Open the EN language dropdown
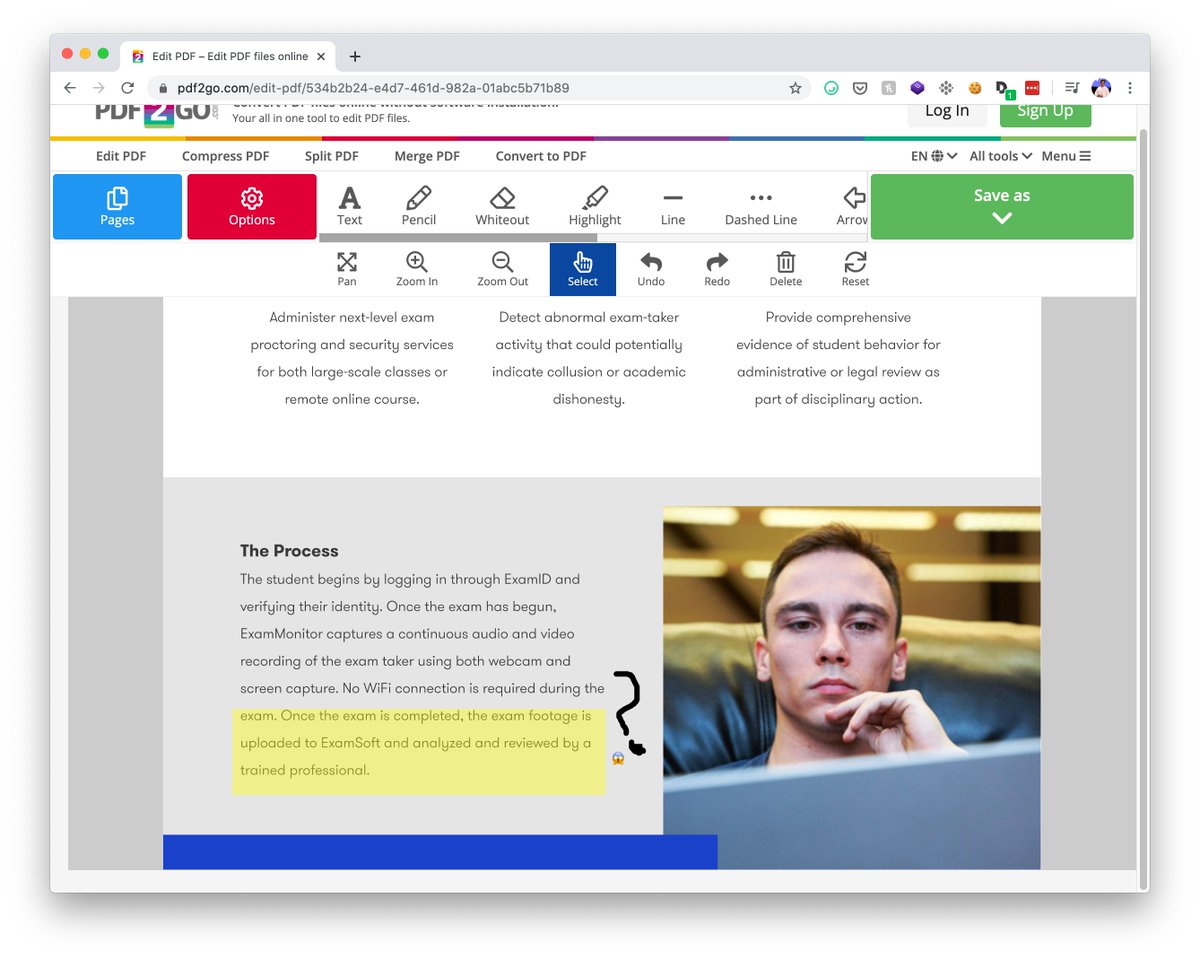Image resolution: width=1200 pixels, height=959 pixels. 934,156
